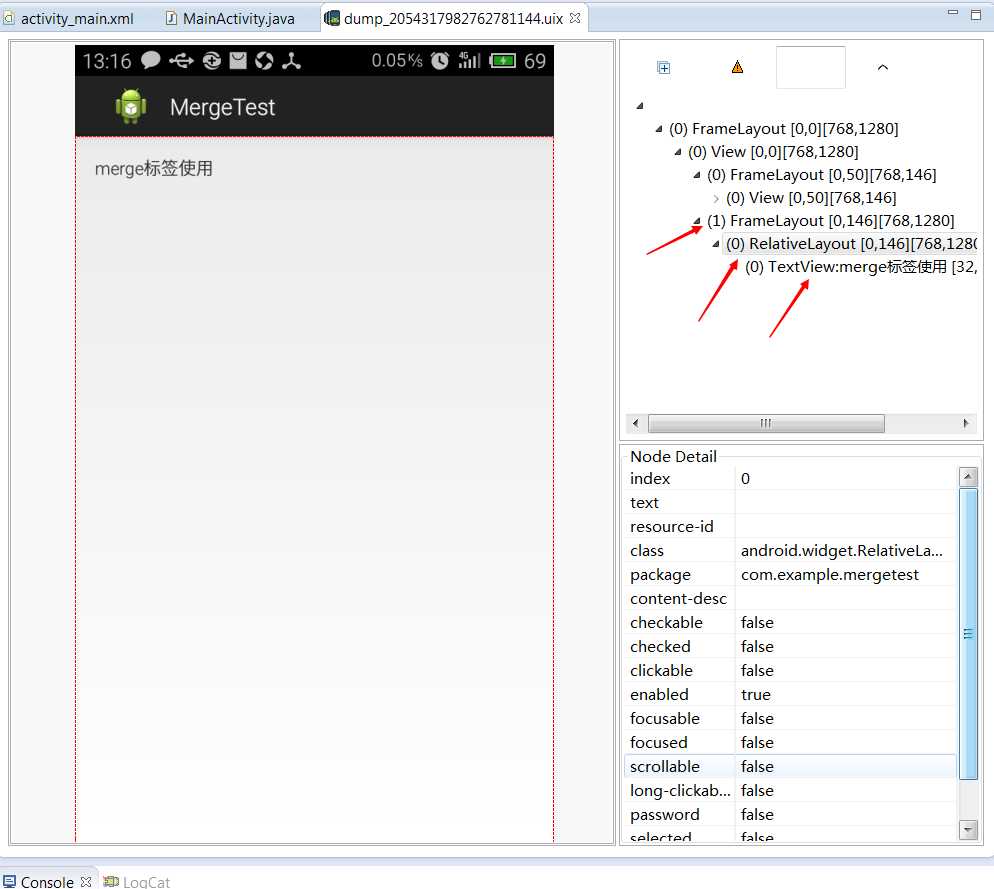Image resolution: width=994 pixels, height=889 pixels.
Task: Click the Android robot app icon beside MergeTest
Action: [131, 107]
